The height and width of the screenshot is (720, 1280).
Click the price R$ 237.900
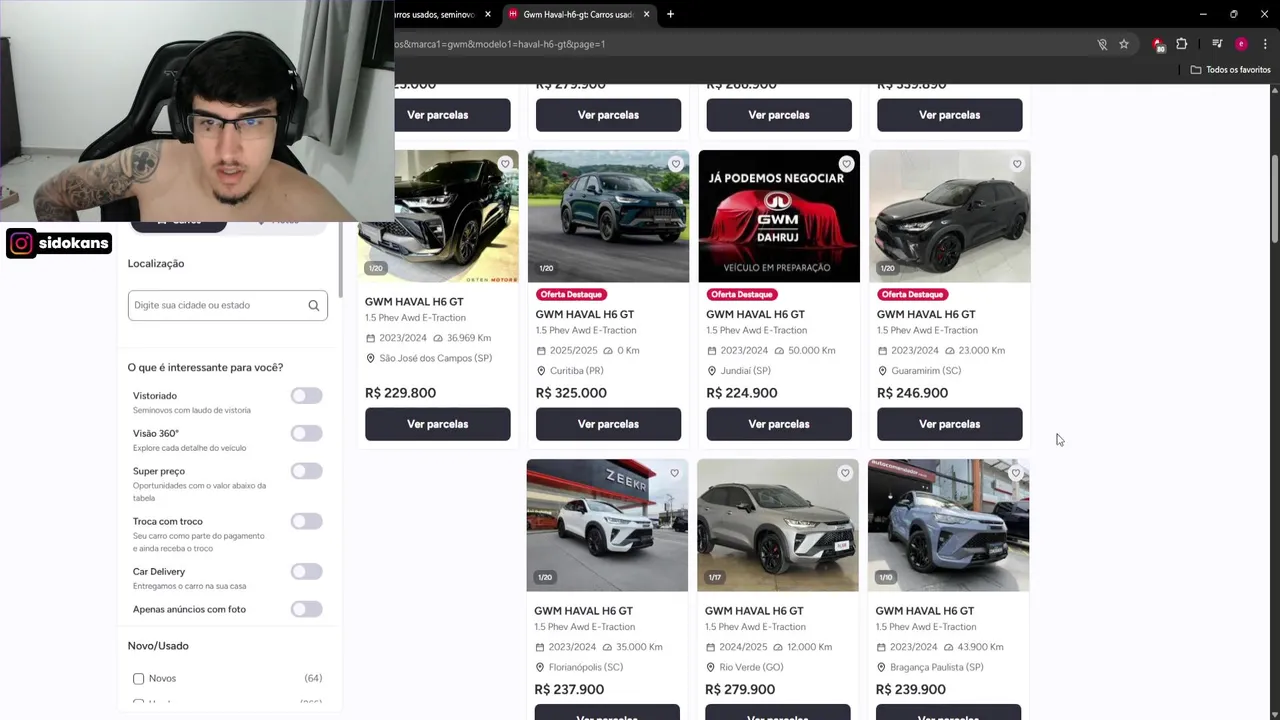pos(569,690)
